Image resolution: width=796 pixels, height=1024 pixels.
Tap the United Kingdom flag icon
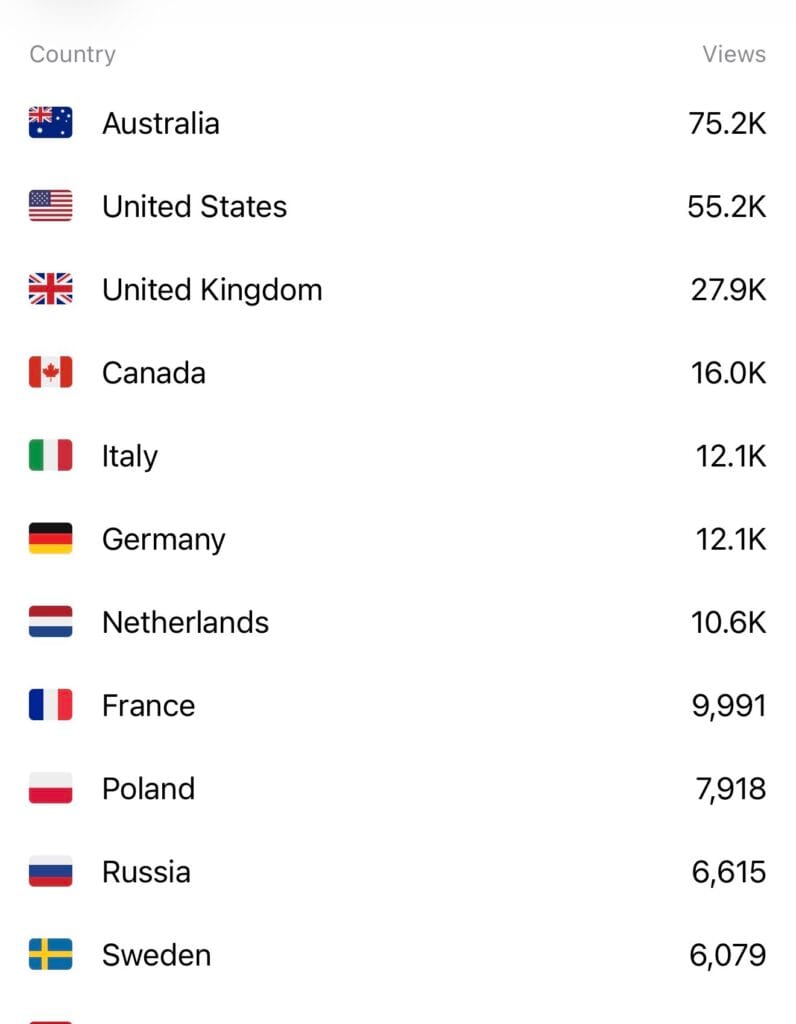pos(50,289)
